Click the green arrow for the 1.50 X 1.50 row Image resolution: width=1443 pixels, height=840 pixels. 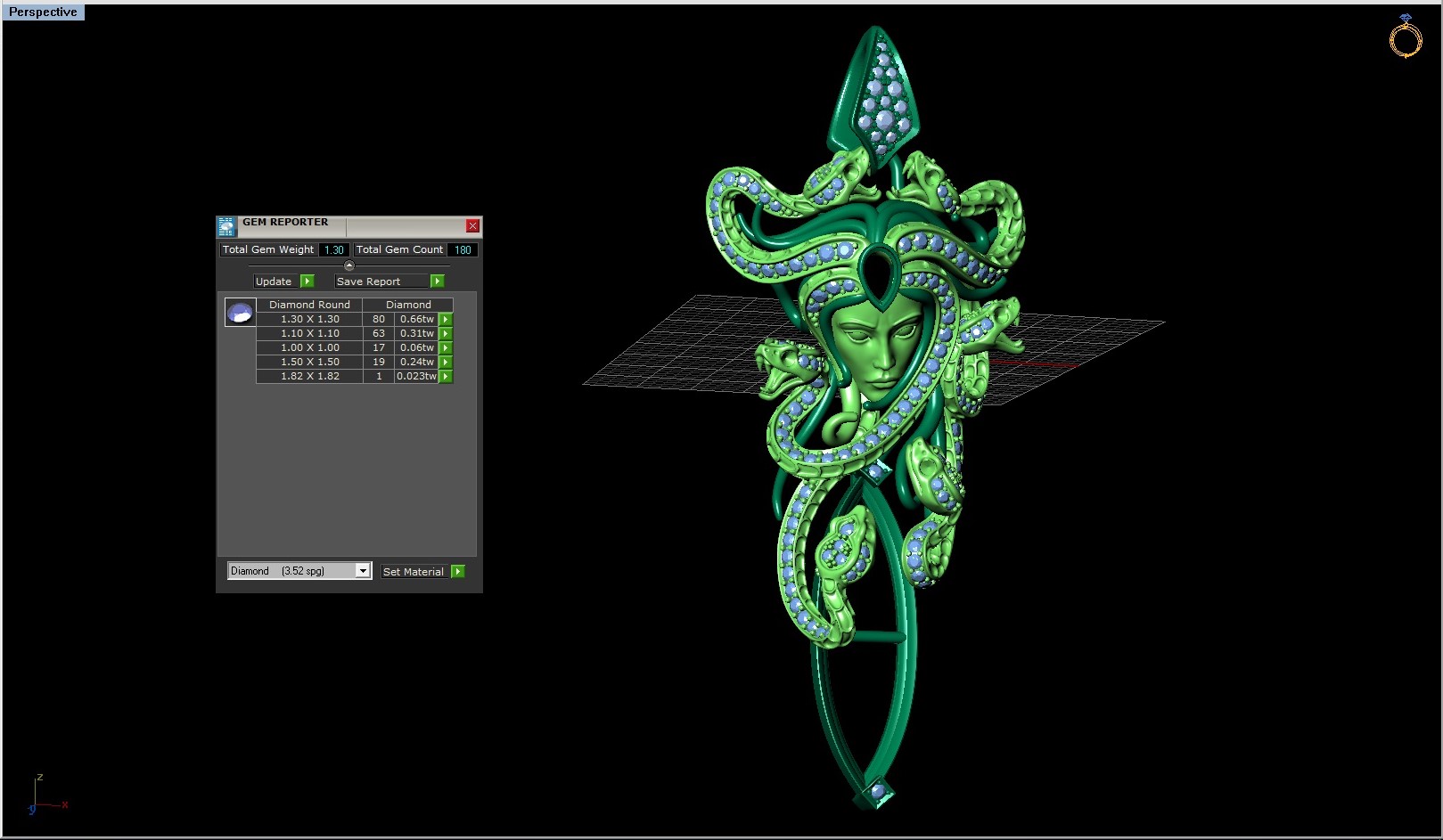click(446, 362)
